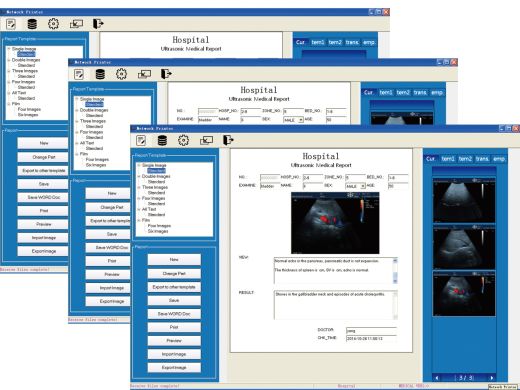Click Print button in front window
The height and width of the screenshot is (390, 520).
[x=174, y=327]
